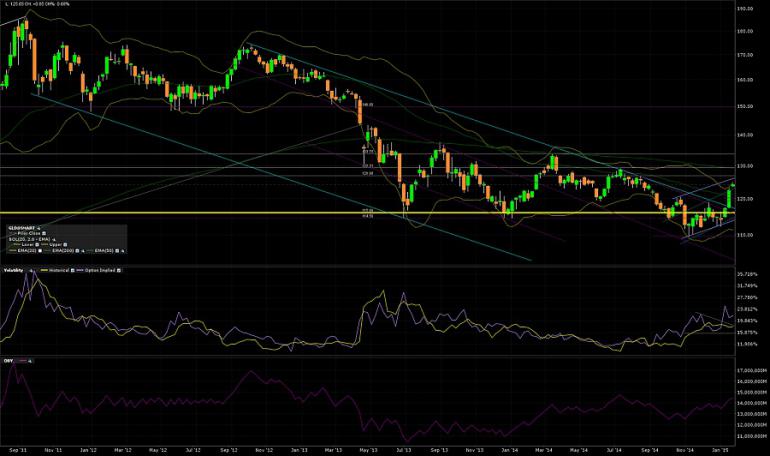Click the small box beside Lower band

coord(37,244)
